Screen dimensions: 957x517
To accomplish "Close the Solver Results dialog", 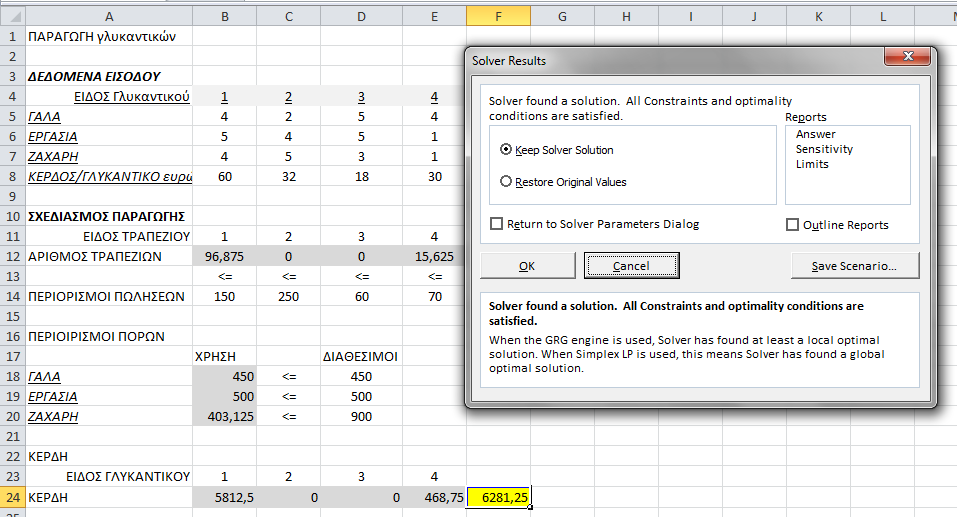I will (908, 56).
